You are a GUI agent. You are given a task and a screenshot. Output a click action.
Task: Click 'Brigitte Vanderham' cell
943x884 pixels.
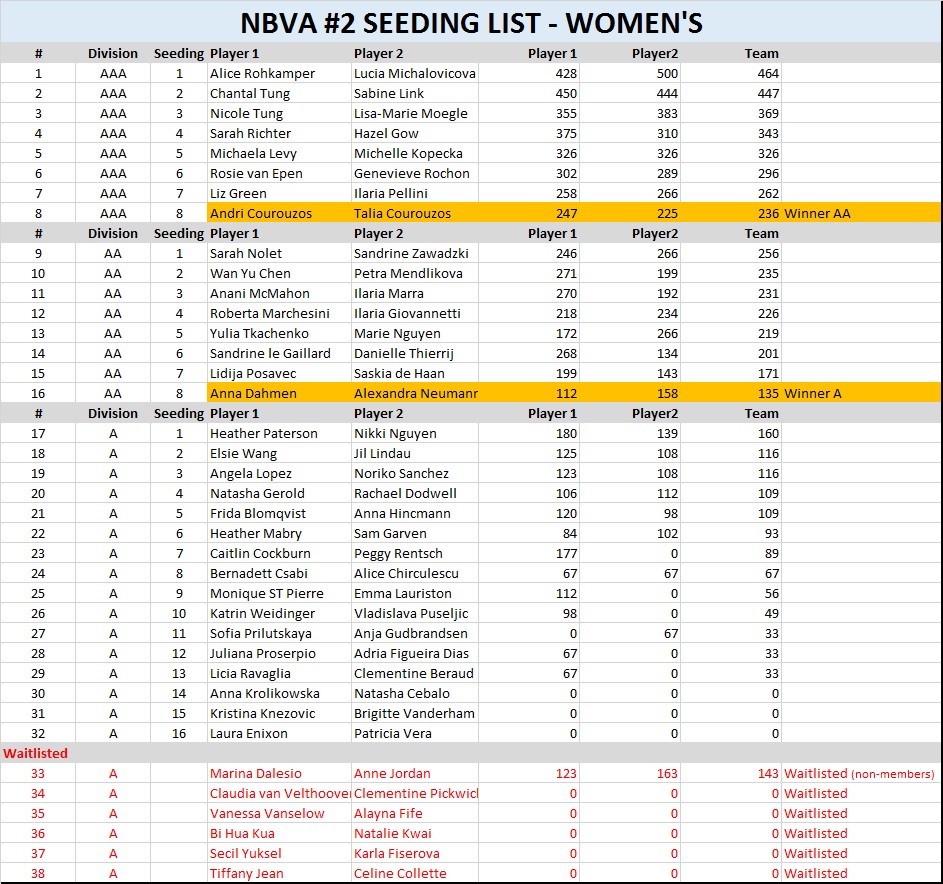(x=415, y=713)
